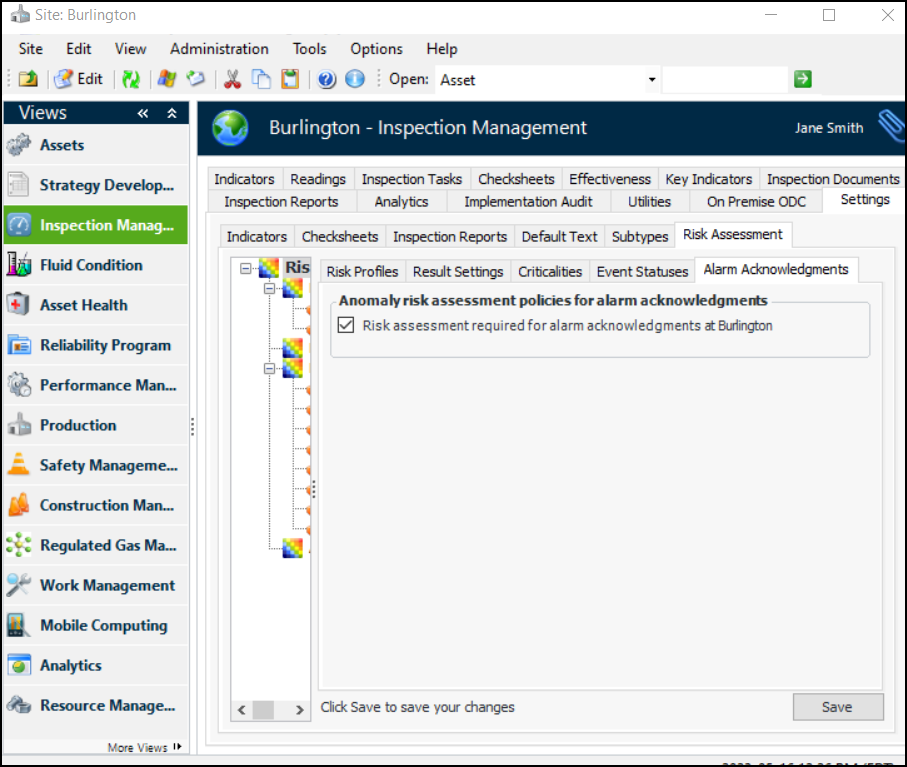
Task: Click the paperclip attachments icon in header
Action: 889,127
